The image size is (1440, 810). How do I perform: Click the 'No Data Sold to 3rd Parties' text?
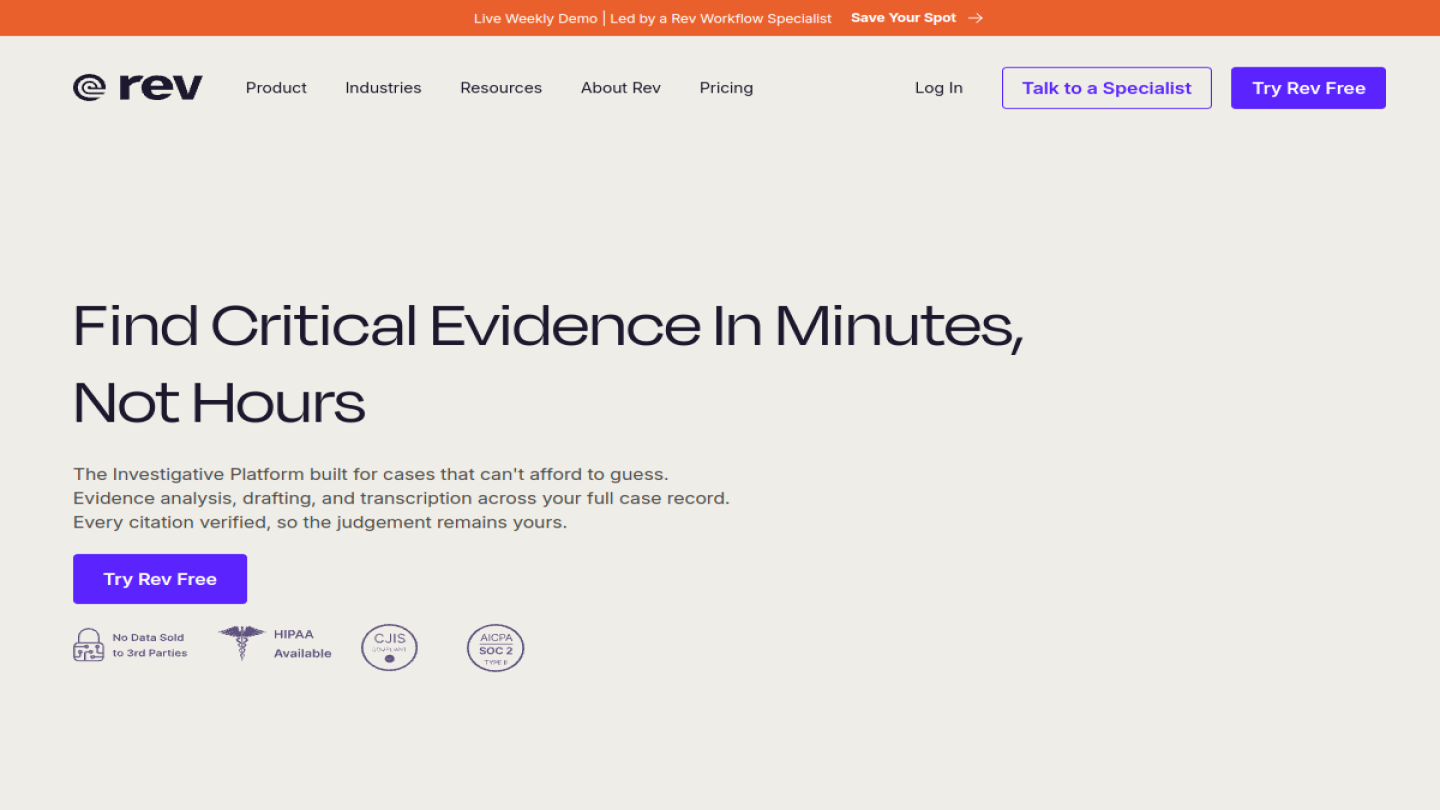(x=150, y=645)
